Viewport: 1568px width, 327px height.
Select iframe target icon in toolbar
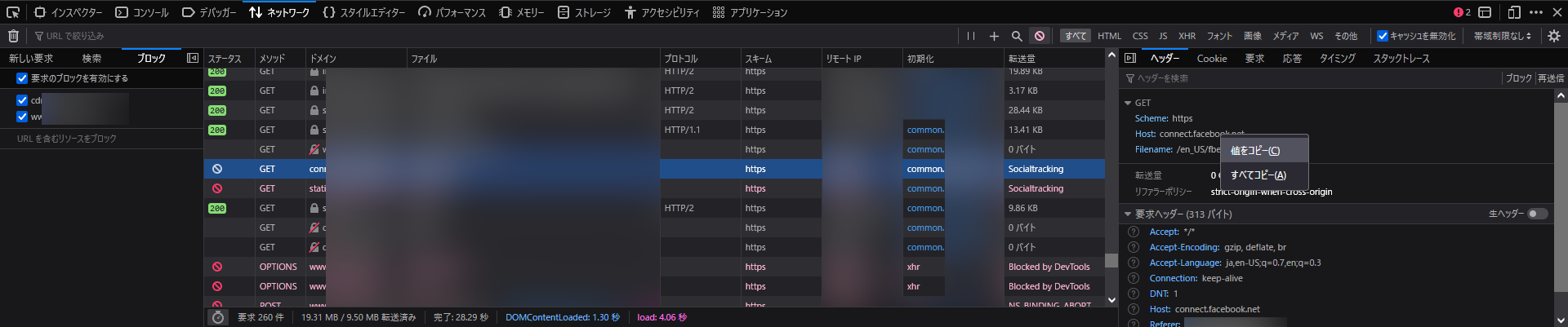tap(1486, 12)
